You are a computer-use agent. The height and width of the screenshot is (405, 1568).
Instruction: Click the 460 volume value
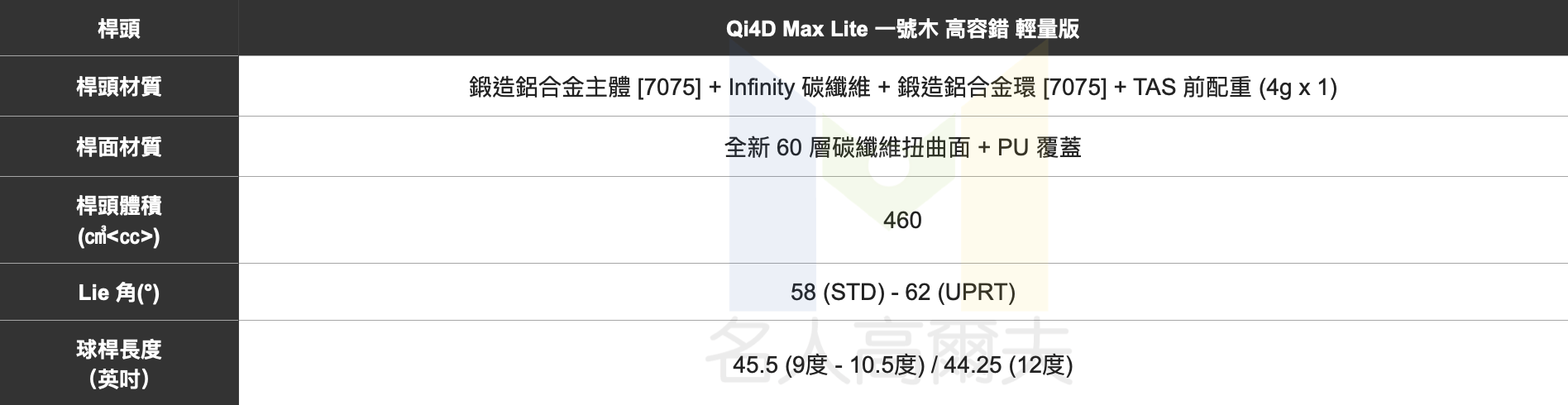902,220
